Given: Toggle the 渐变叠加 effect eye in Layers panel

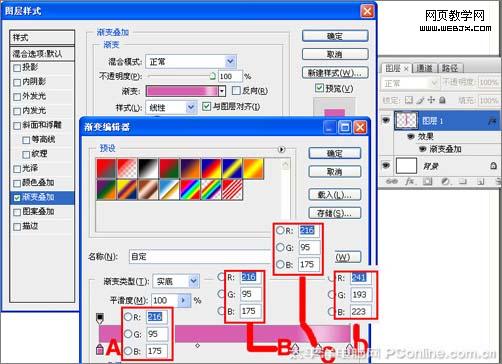Looking at the screenshot, I should (x=422, y=149).
